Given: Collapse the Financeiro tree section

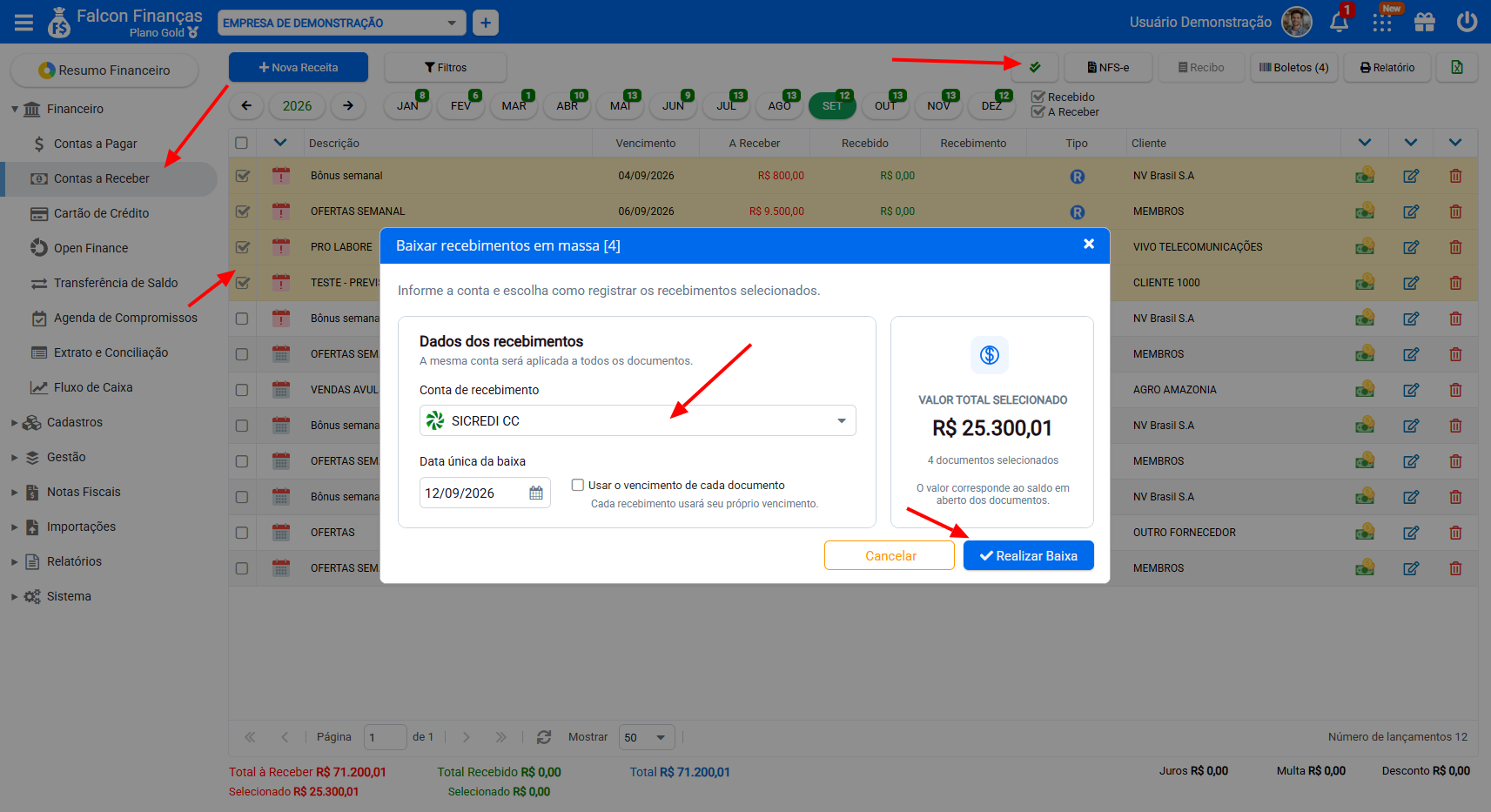Looking at the screenshot, I should (x=15, y=109).
